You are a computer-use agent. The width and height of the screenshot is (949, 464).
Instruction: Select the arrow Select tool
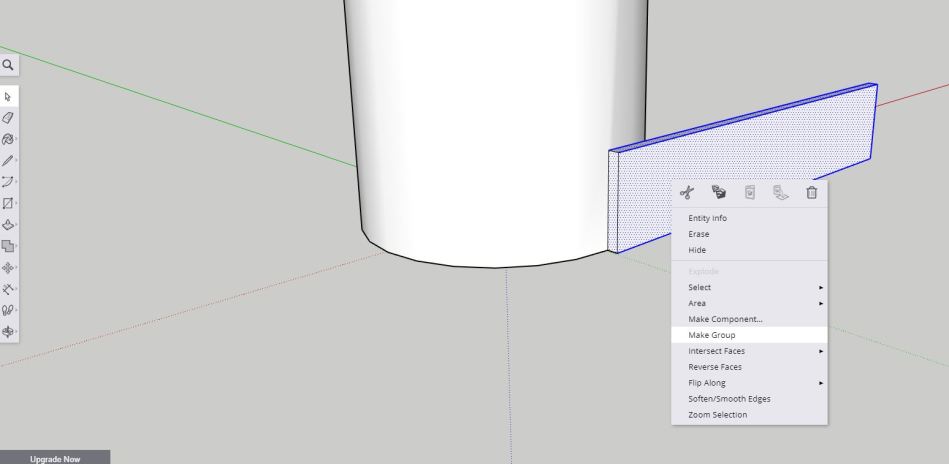pos(9,97)
